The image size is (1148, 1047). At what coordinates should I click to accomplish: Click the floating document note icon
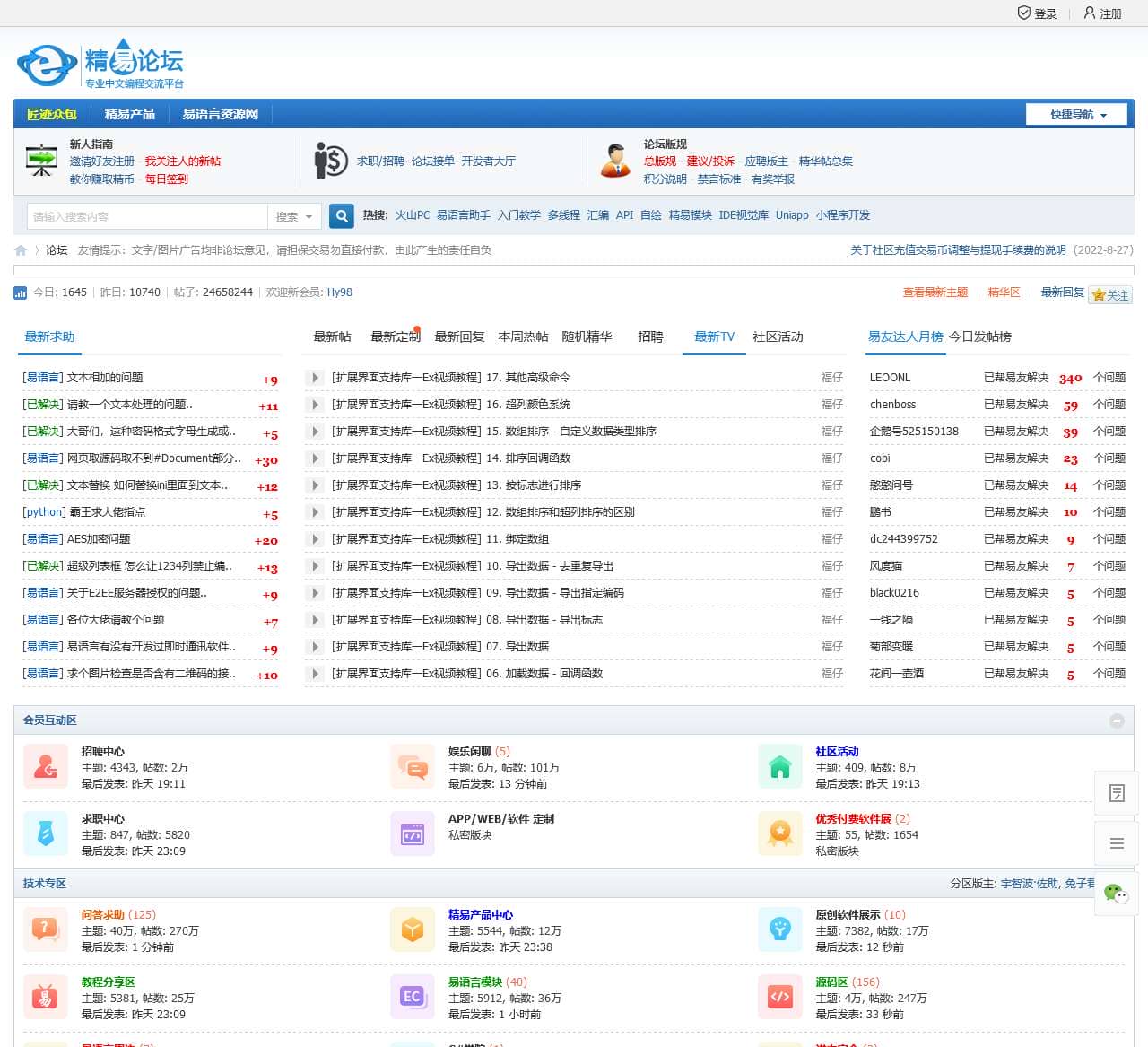pos(1117,793)
